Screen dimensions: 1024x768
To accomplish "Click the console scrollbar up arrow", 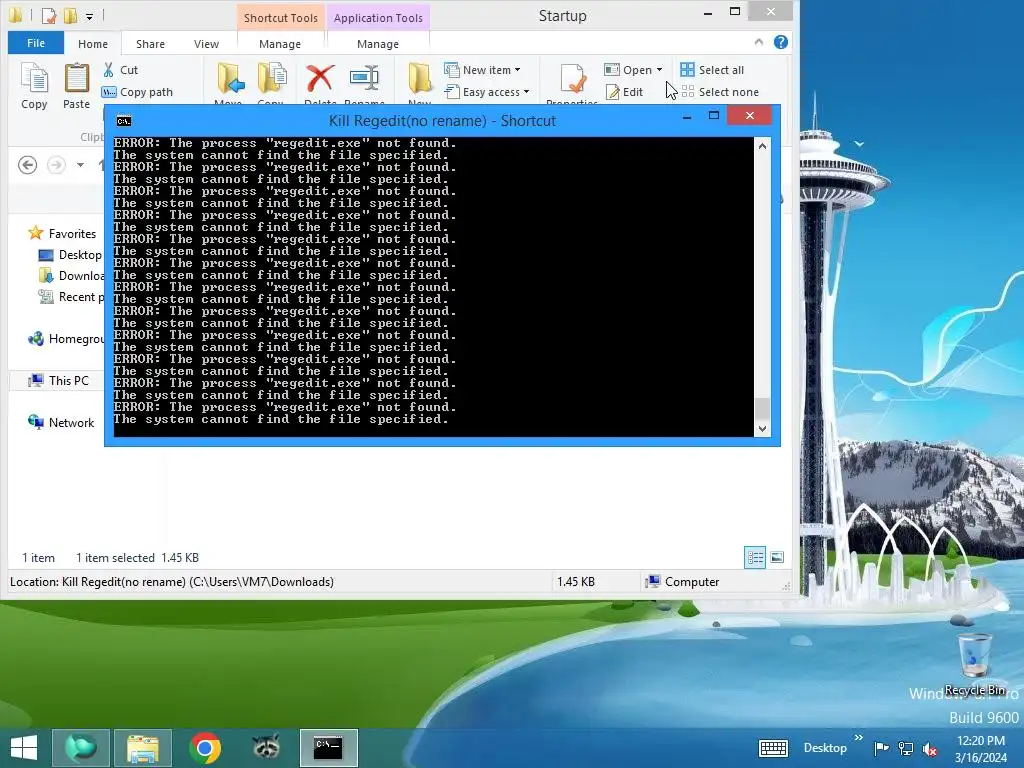I will tap(762, 146).
